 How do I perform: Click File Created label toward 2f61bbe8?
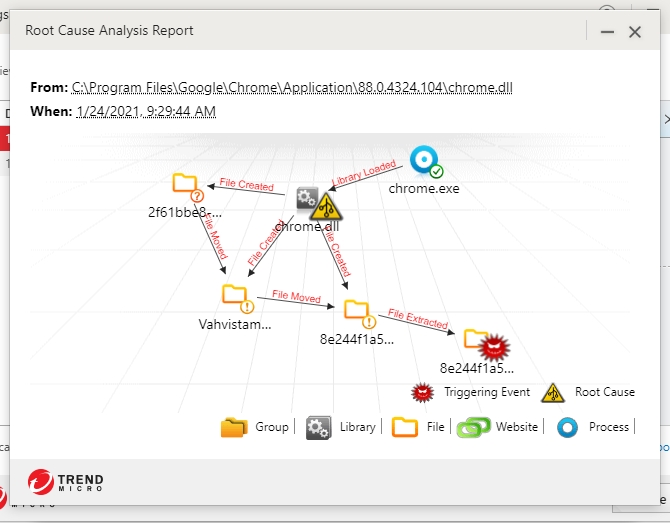[x=247, y=184]
